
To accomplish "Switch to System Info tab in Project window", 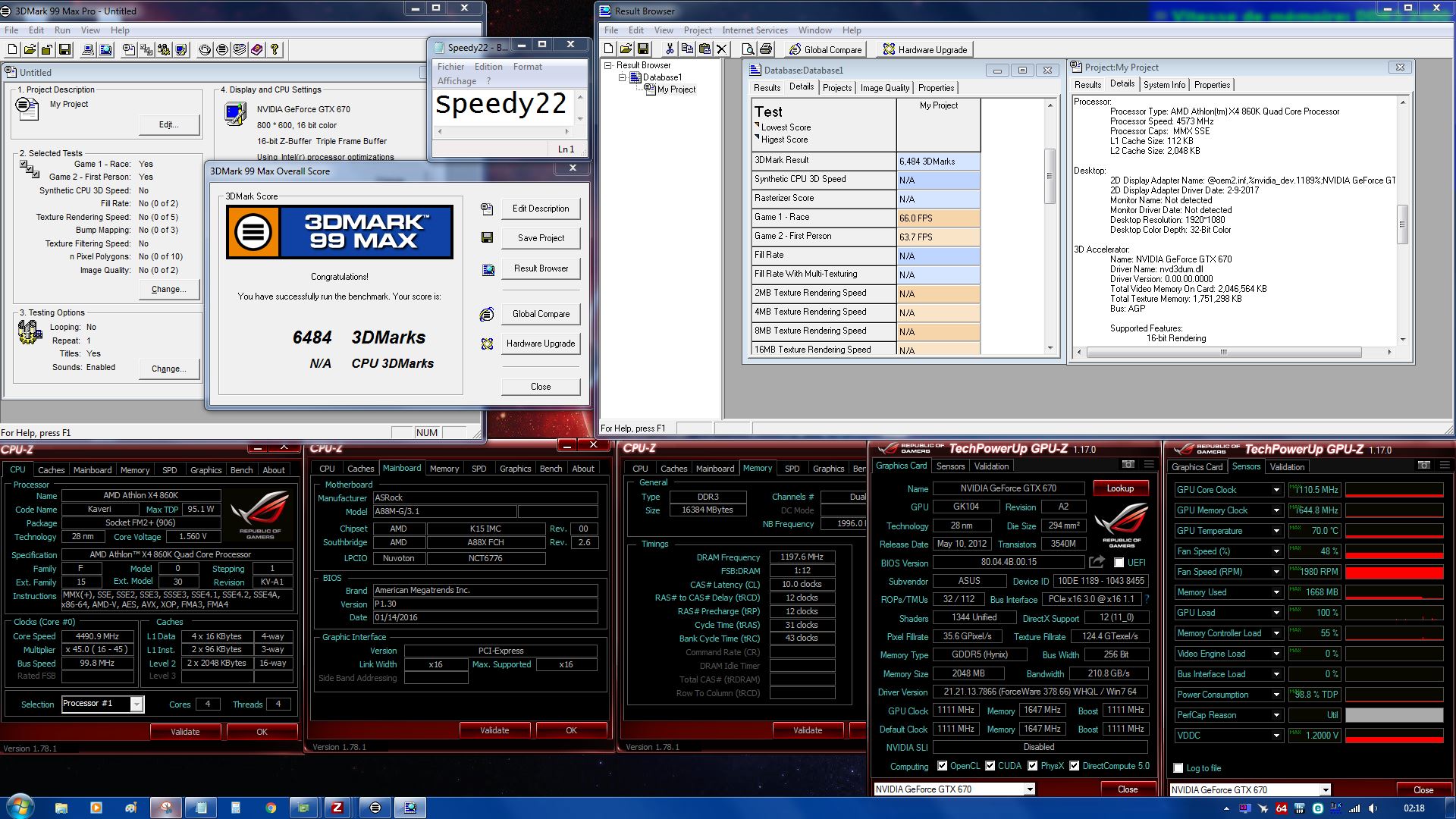I will coord(1164,85).
